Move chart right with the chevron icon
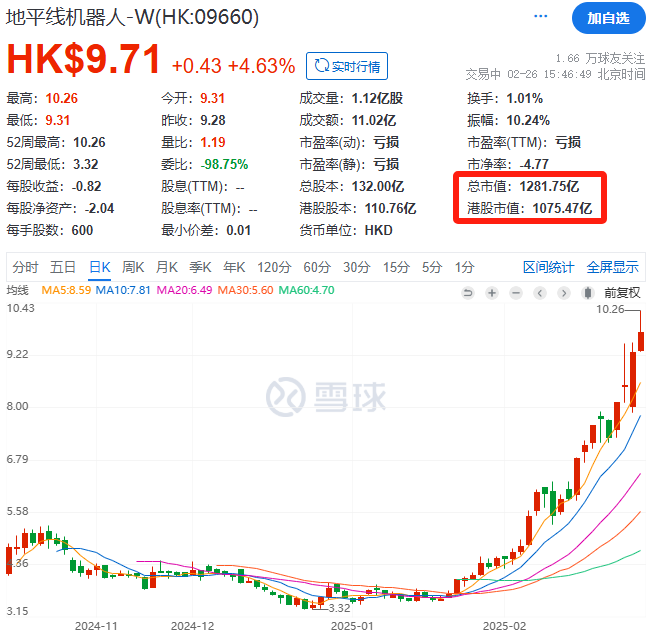The height and width of the screenshot is (634, 652). [x=564, y=293]
